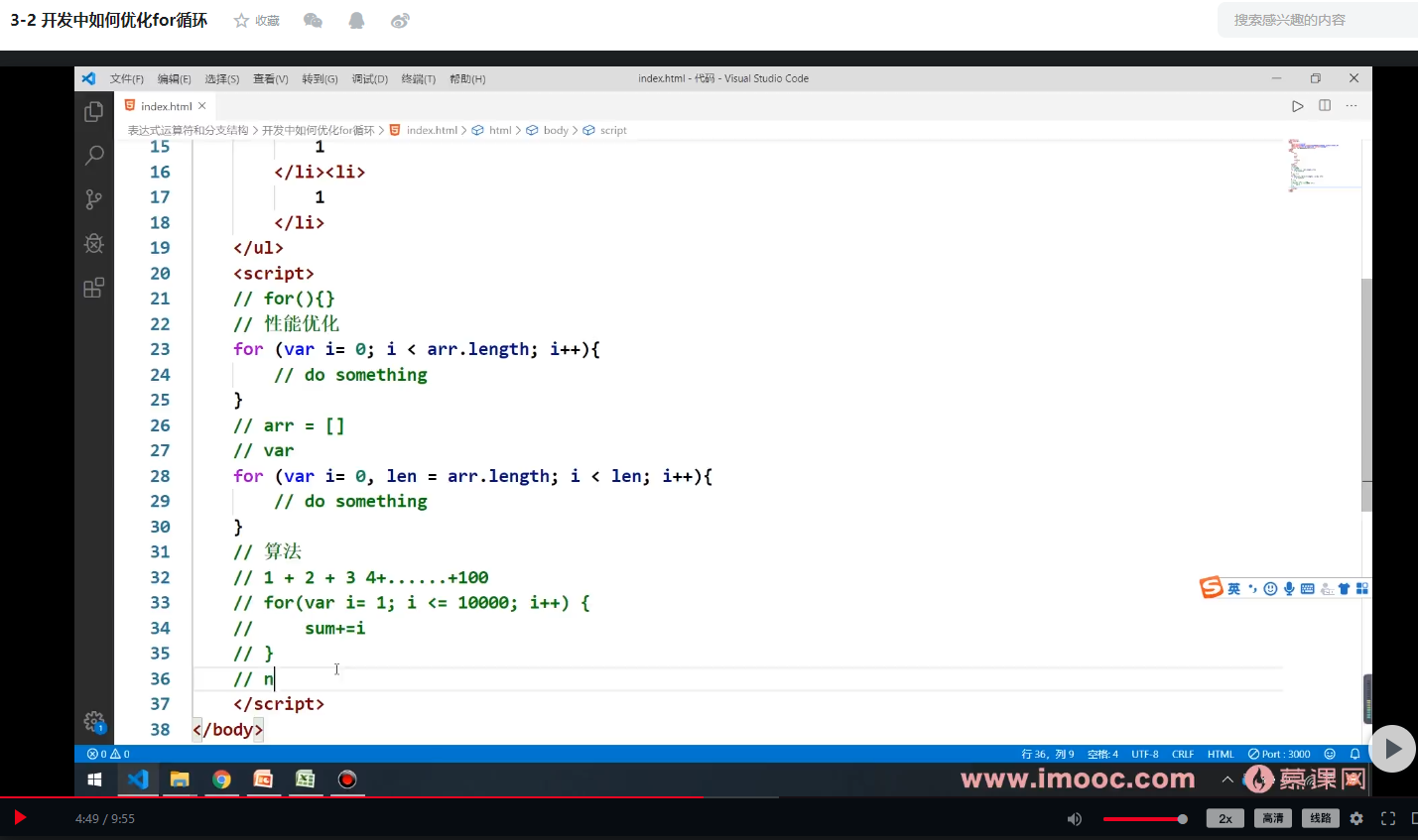Screen dimensions: 1418x840
Task: Toggle the Sogou 英 language mode
Action: [x=1233, y=588]
